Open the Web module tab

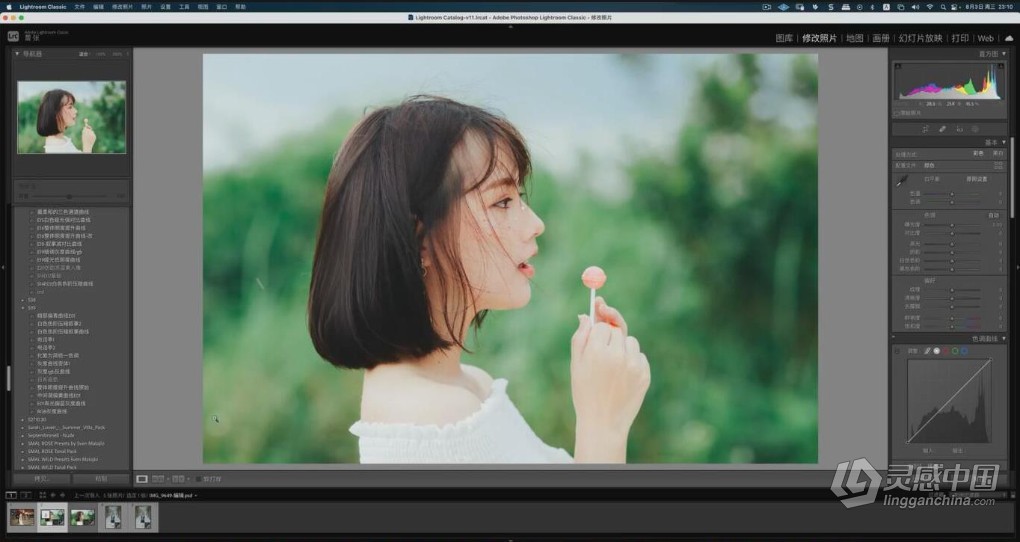[985, 38]
